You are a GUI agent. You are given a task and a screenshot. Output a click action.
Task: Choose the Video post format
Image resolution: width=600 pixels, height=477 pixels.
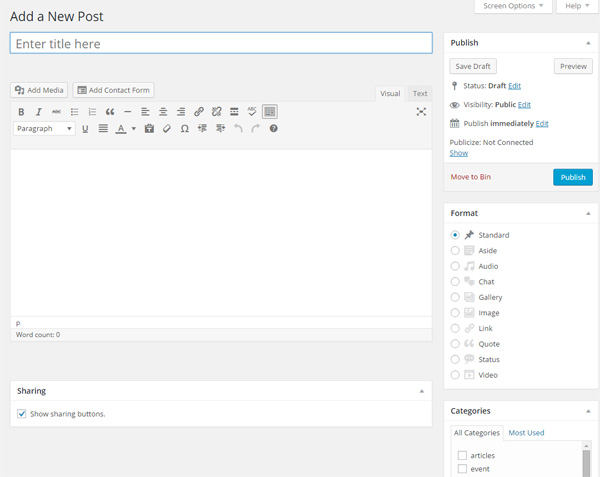[x=455, y=375]
